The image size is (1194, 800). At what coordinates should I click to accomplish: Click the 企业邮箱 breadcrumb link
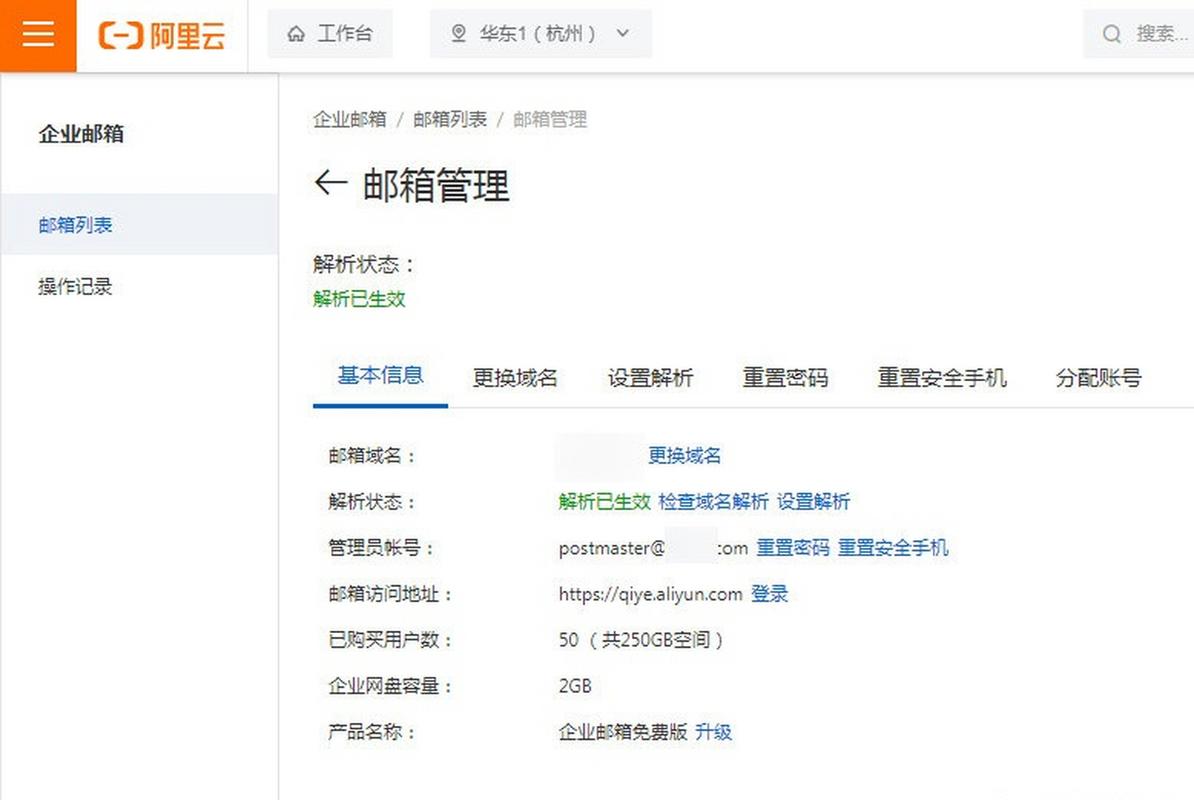(349, 119)
